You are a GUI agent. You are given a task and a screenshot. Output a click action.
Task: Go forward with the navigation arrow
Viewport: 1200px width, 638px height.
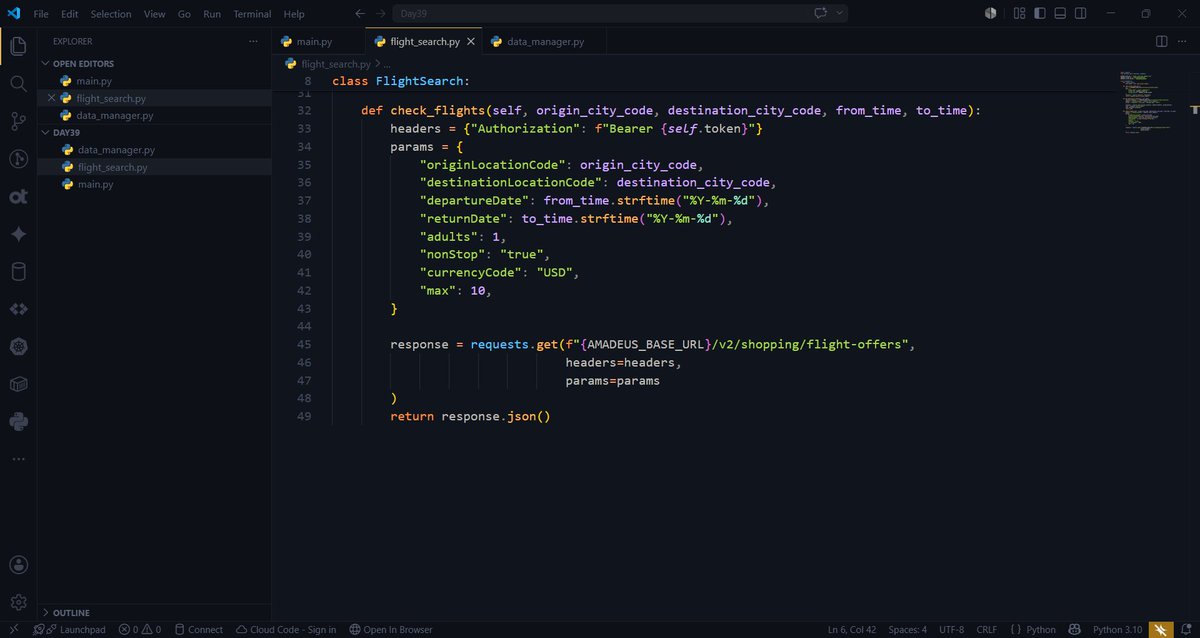(x=381, y=14)
